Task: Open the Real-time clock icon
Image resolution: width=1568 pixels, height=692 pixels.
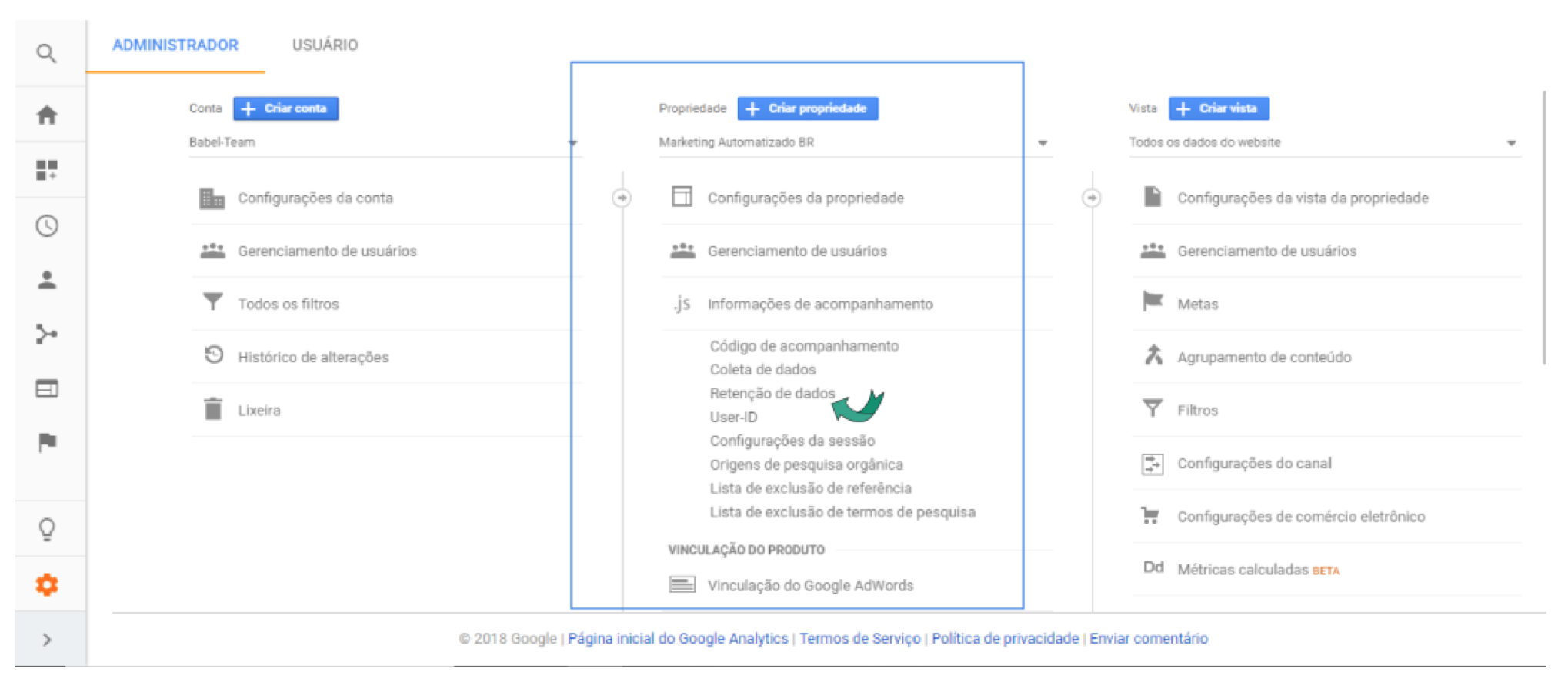Action: (x=47, y=225)
